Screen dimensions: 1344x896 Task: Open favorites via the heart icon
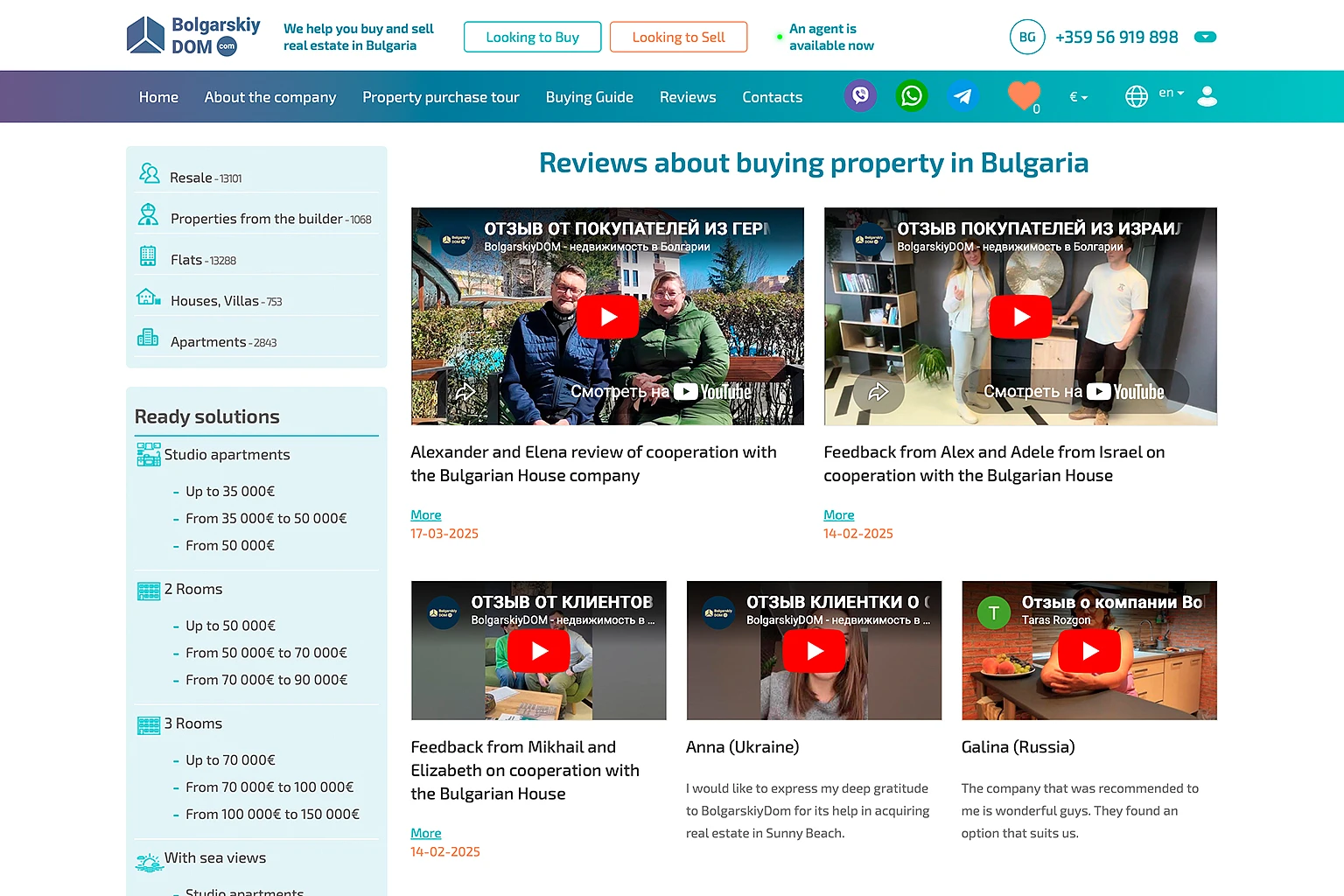click(x=1024, y=94)
